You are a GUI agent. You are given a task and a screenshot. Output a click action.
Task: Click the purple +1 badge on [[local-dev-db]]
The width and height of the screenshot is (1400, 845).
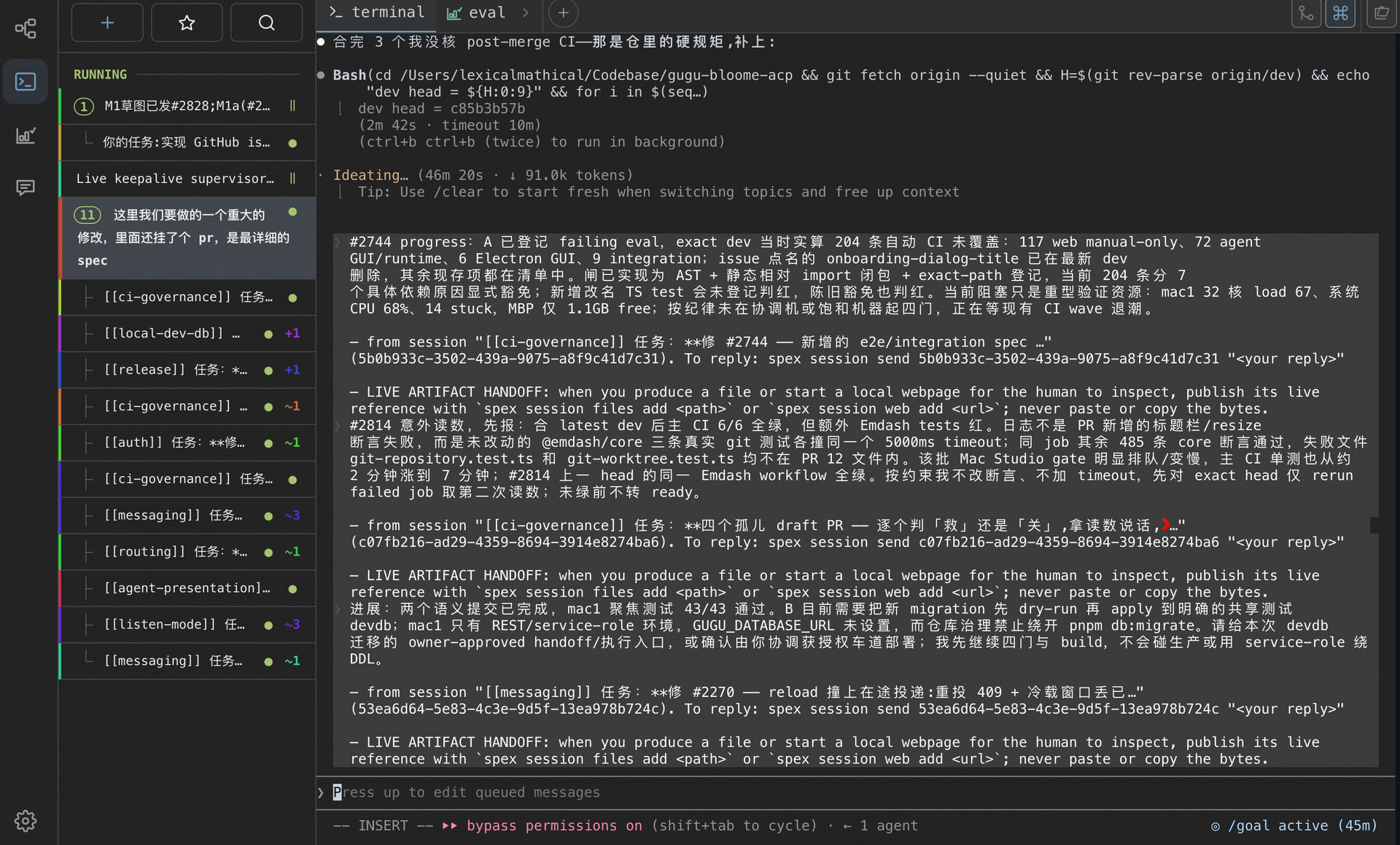(292, 333)
